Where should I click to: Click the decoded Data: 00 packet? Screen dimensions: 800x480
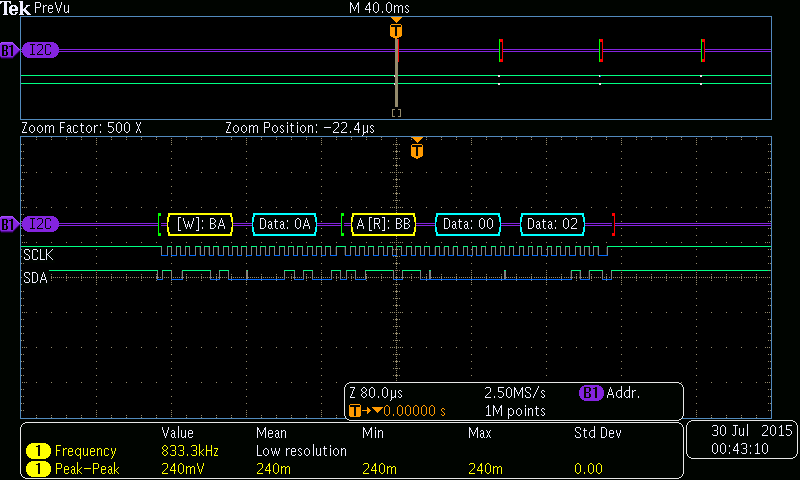pos(468,224)
